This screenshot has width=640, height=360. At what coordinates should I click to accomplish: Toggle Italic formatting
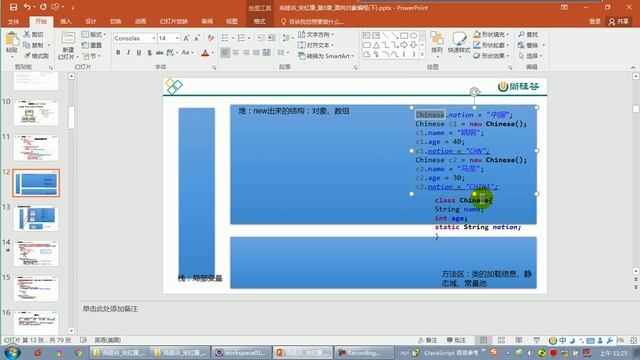[128, 53]
